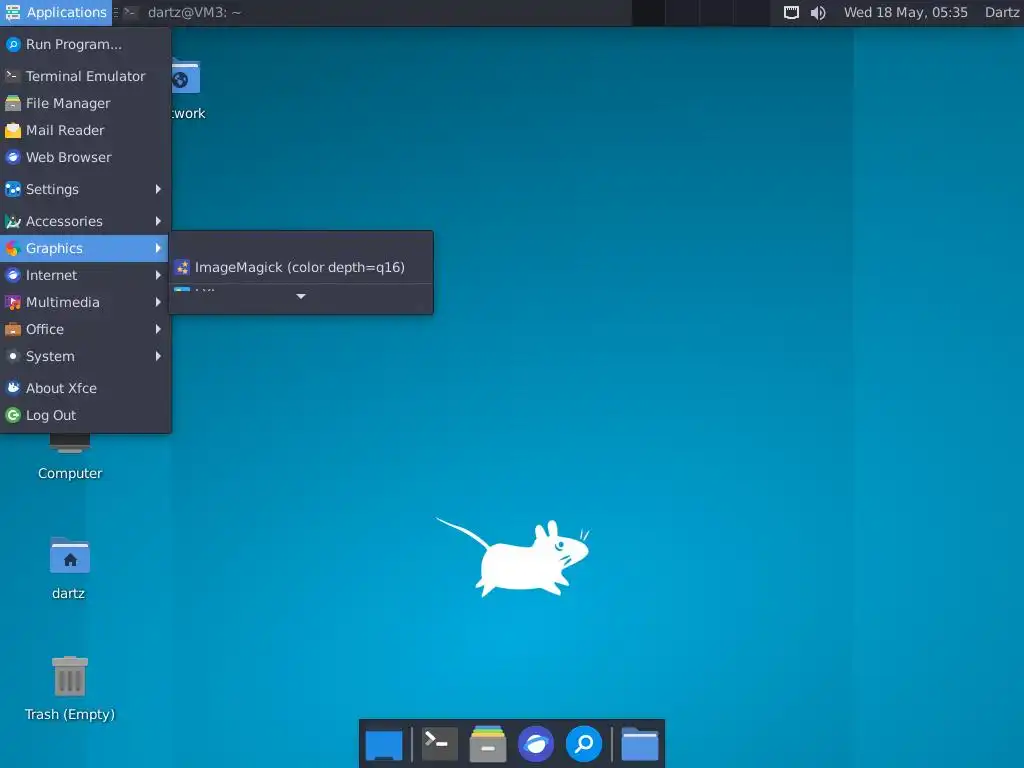Click the submenu scroll-down arrow

pos(301,296)
